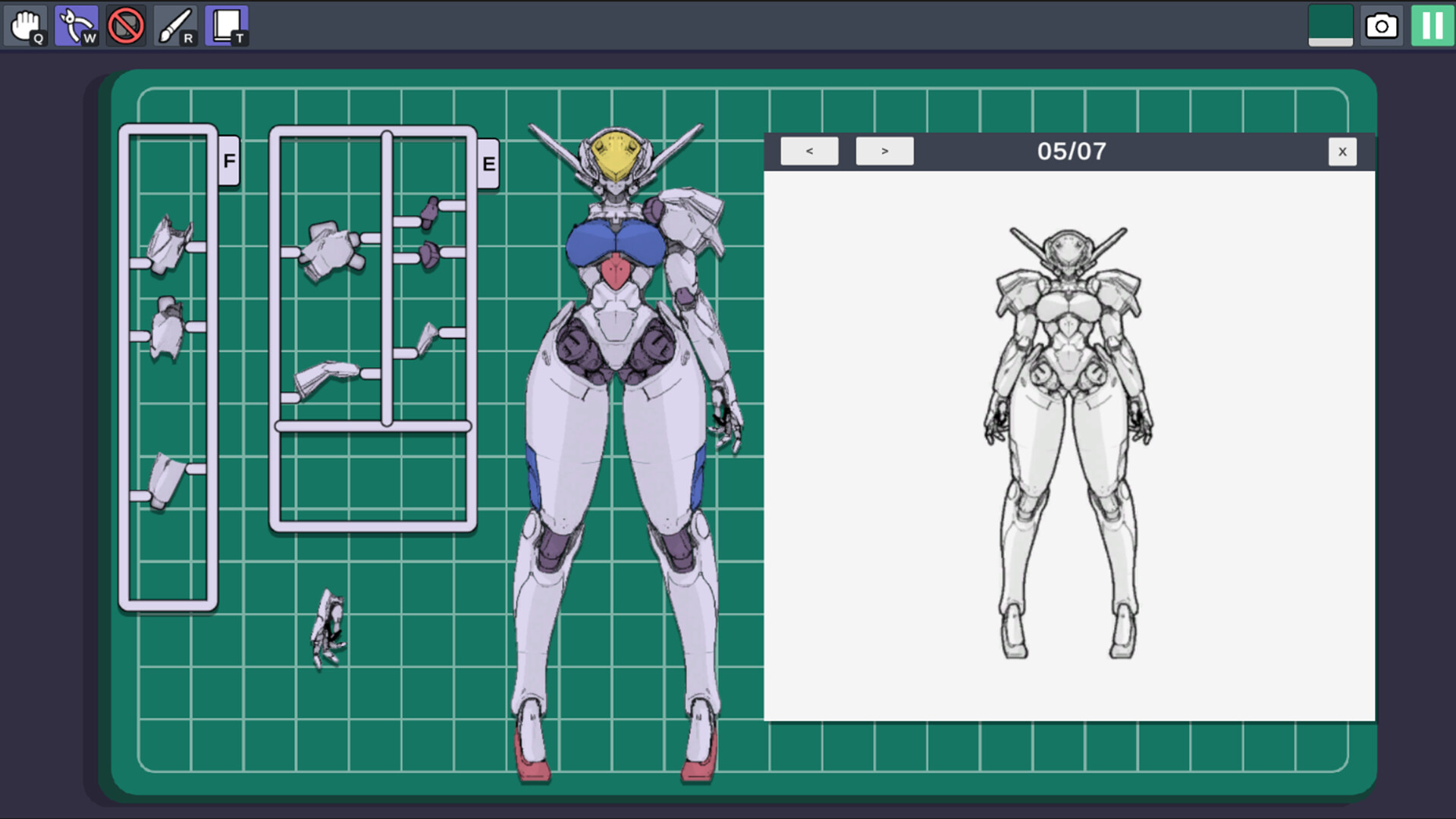
Task: Click the 05/07 page indicator
Action: (1072, 151)
